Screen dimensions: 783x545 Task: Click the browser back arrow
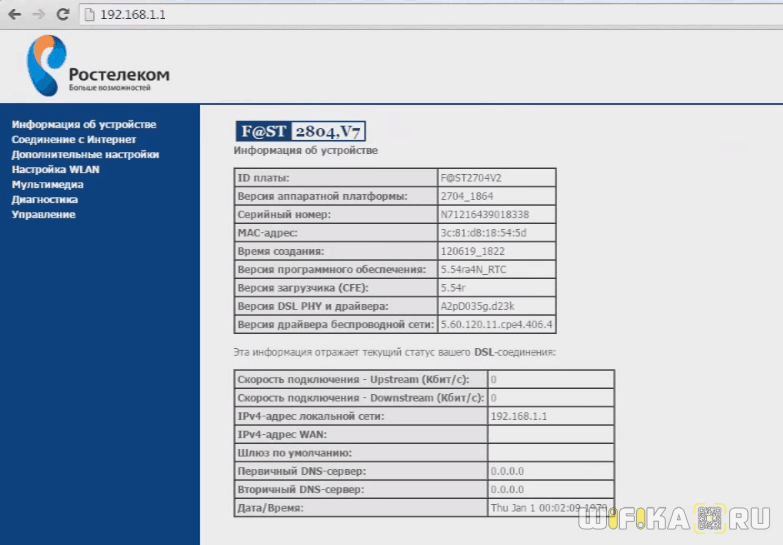coord(15,14)
